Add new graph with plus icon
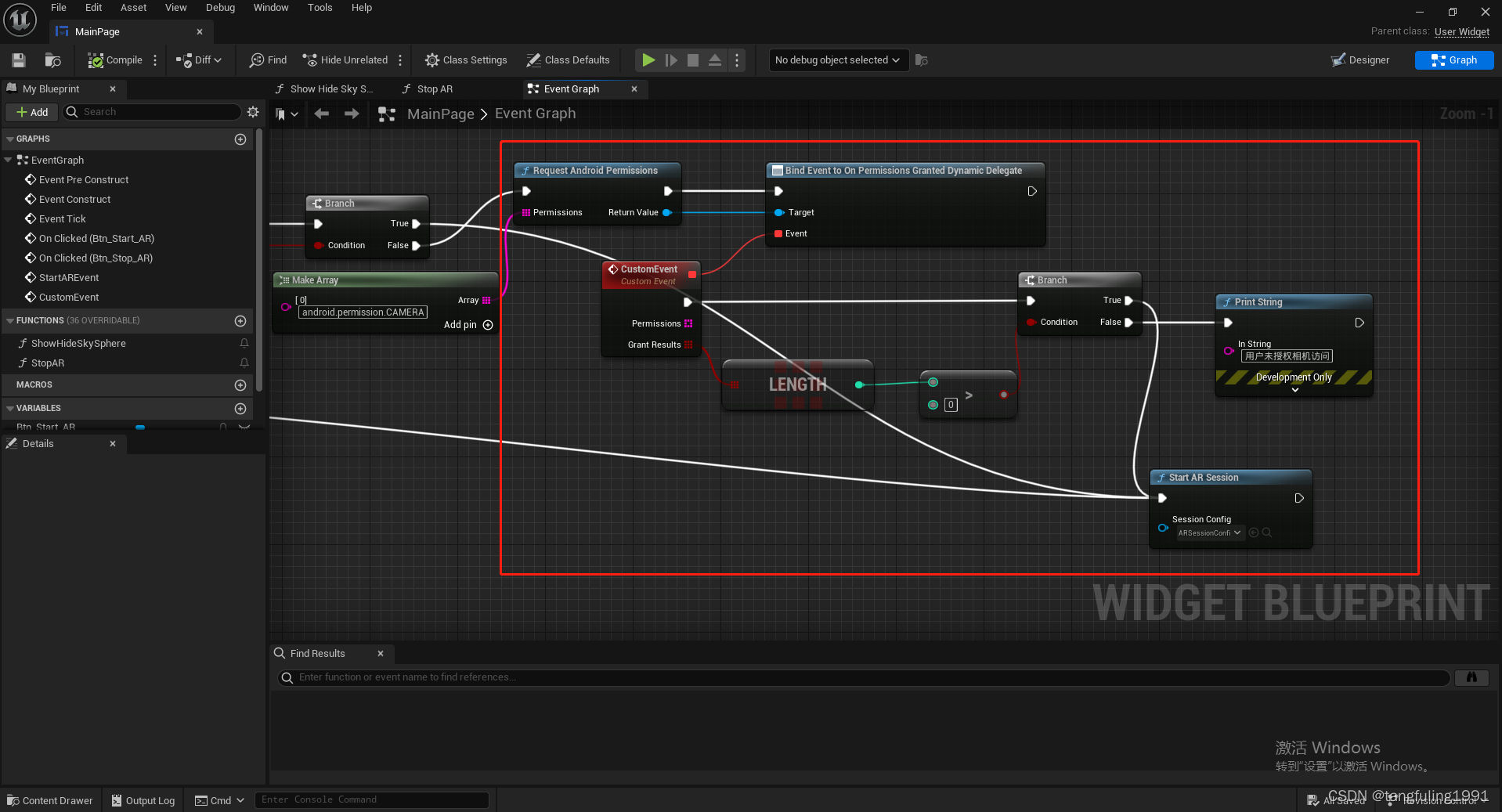Image resolution: width=1502 pixels, height=812 pixels. [240, 139]
